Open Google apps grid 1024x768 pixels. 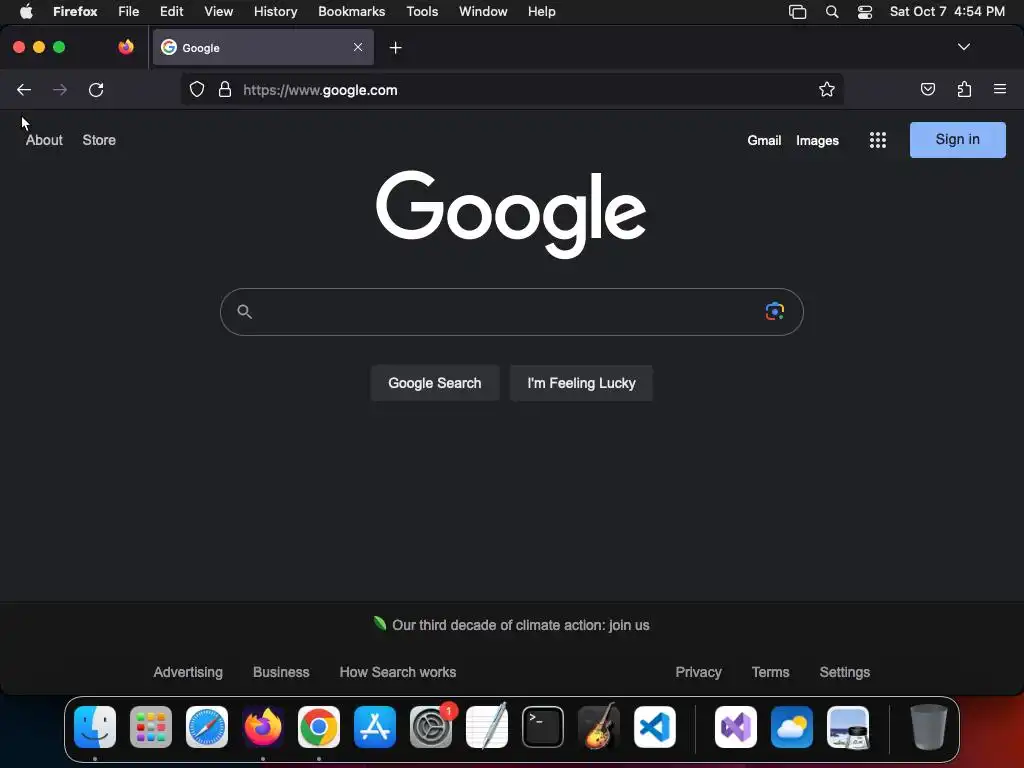pyautogui.click(x=878, y=140)
